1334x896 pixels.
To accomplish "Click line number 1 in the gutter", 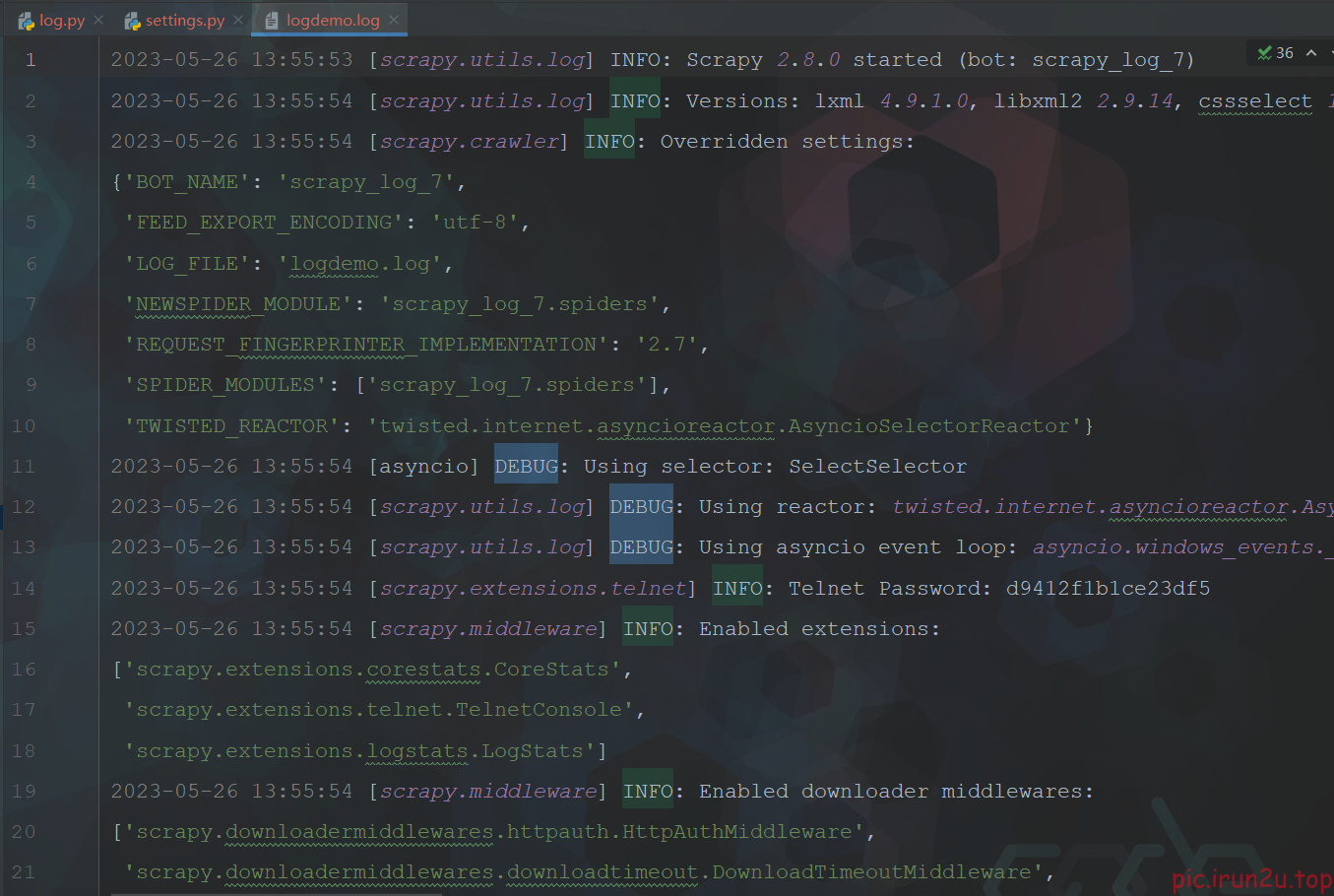I will tap(31, 60).
